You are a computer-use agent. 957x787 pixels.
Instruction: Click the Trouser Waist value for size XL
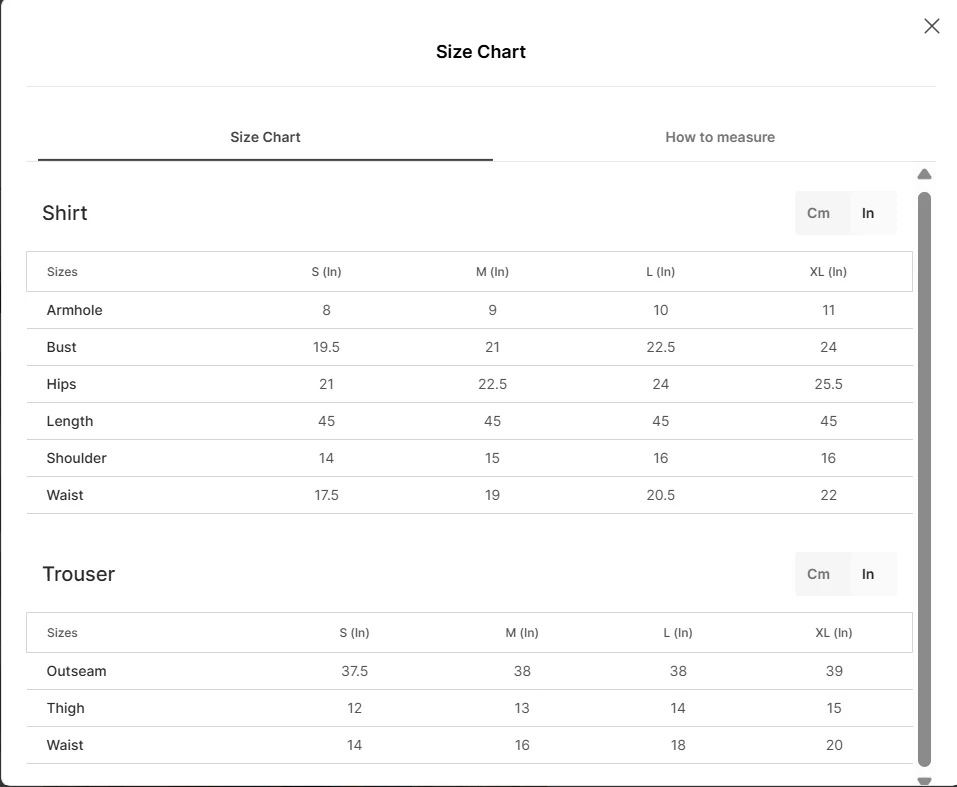click(x=834, y=745)
